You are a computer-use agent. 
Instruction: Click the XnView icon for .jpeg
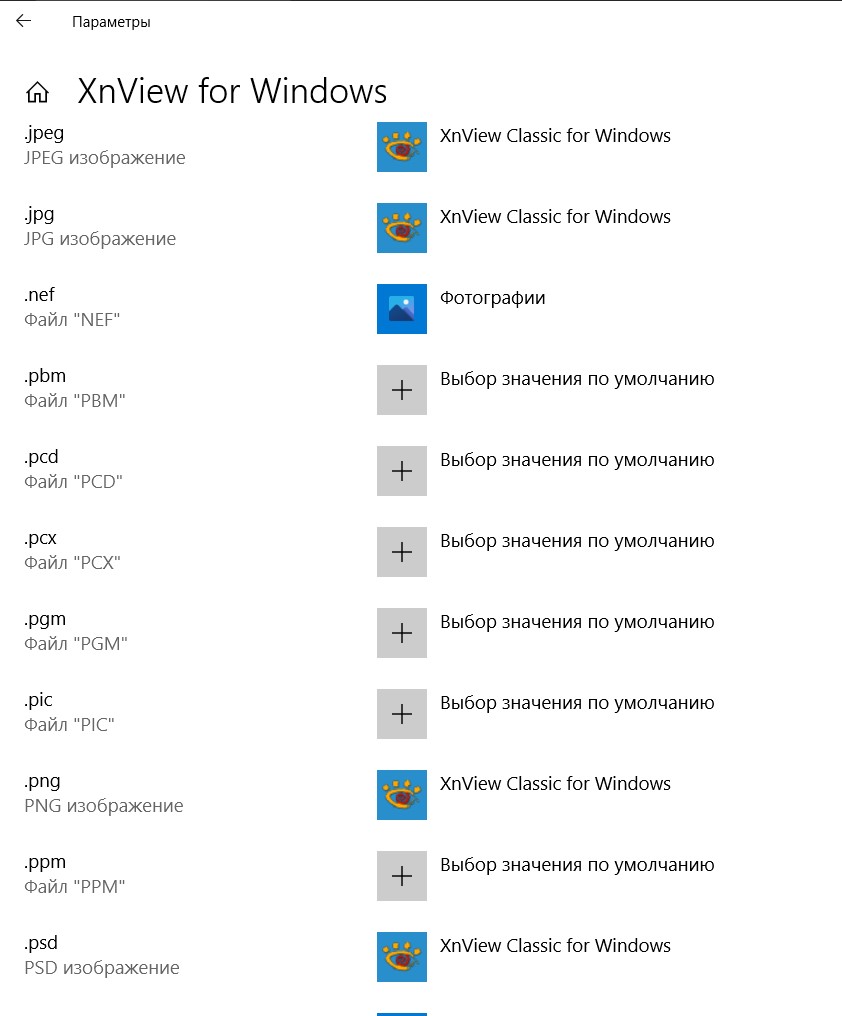402,147
